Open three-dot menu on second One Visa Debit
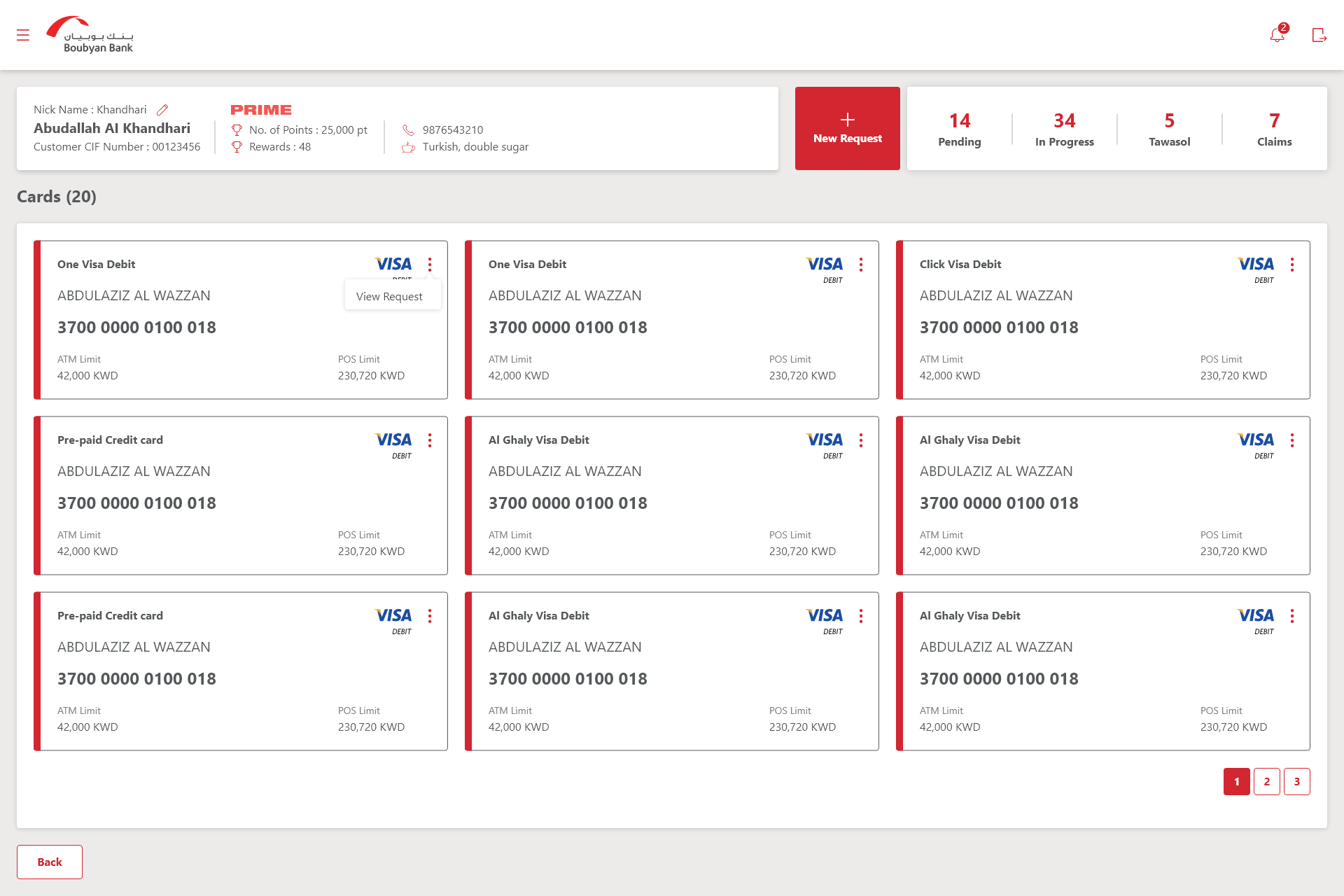This screenshot has width=1344, height=896. pyautogui.click(x=860, y=265)
